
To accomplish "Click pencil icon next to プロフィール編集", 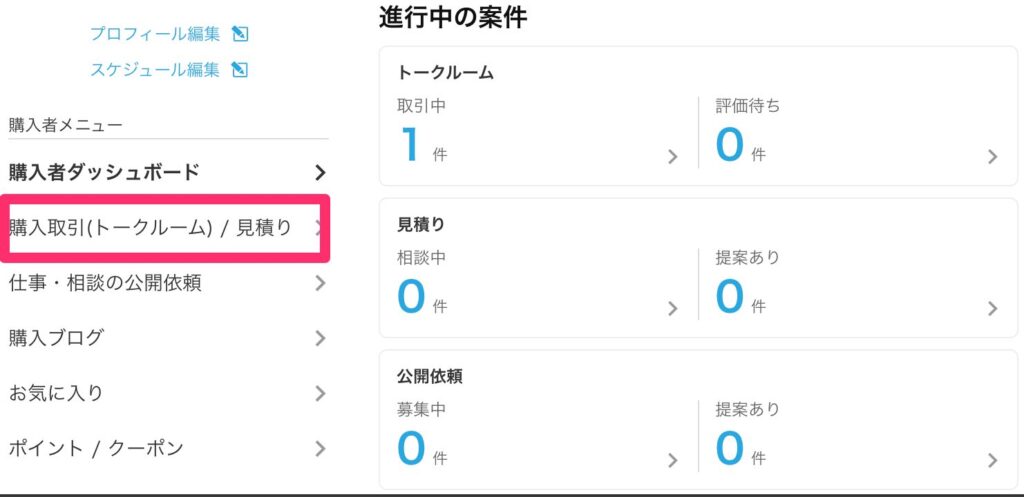I will coord(240,34).
